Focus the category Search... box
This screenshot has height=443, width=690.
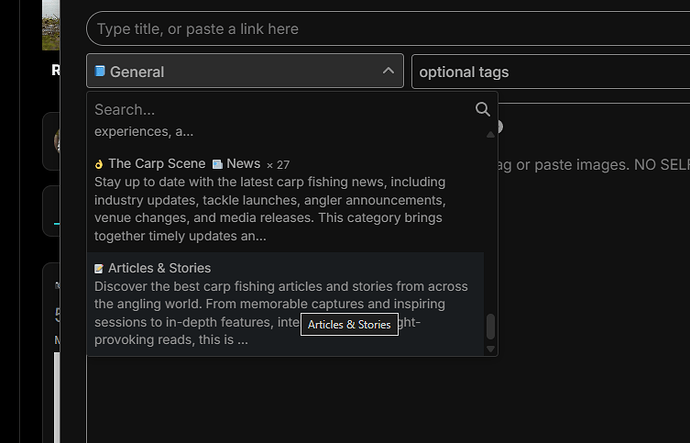[x=282, y=110]
